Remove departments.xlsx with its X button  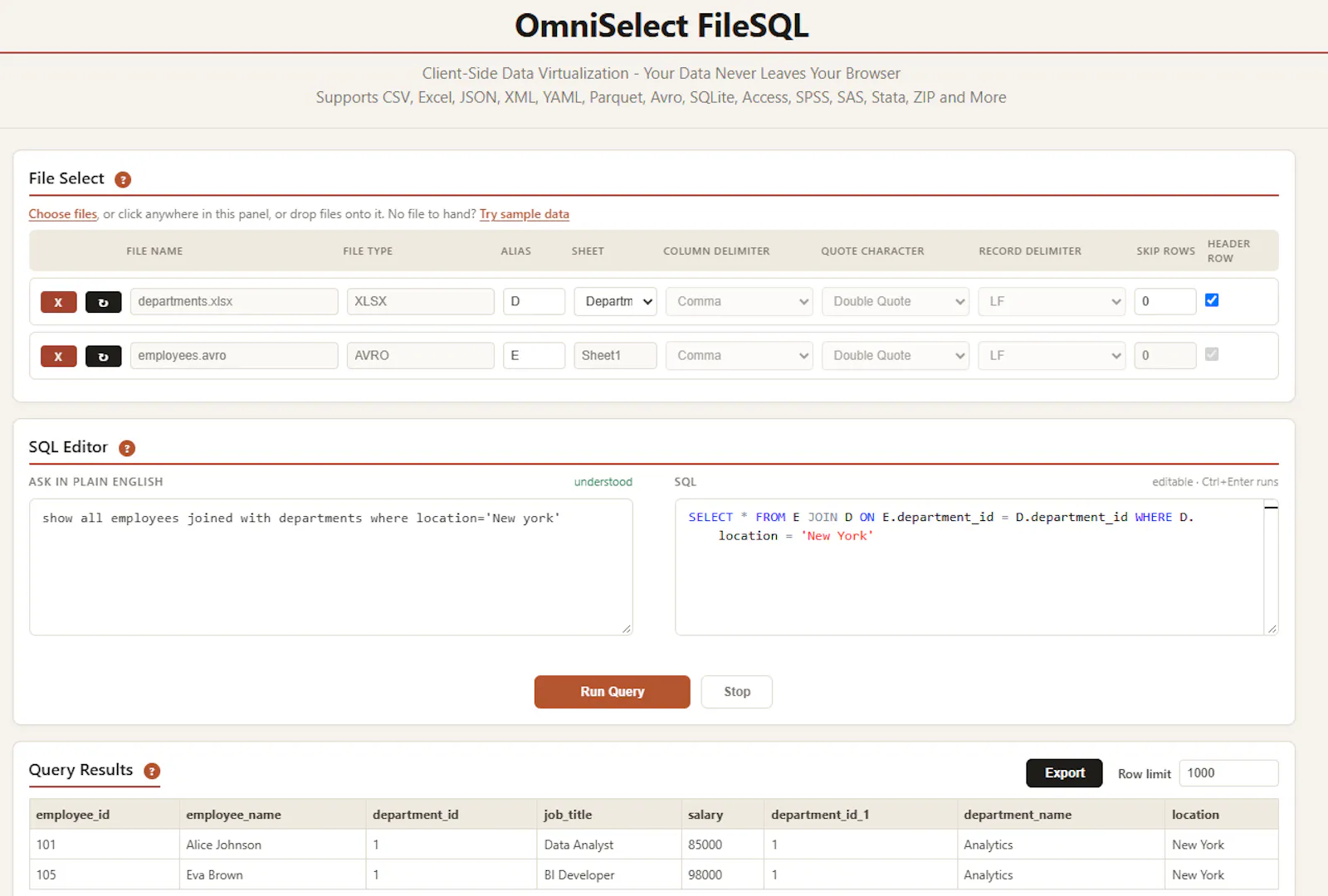pyautogui.click(x=58, y=302)
